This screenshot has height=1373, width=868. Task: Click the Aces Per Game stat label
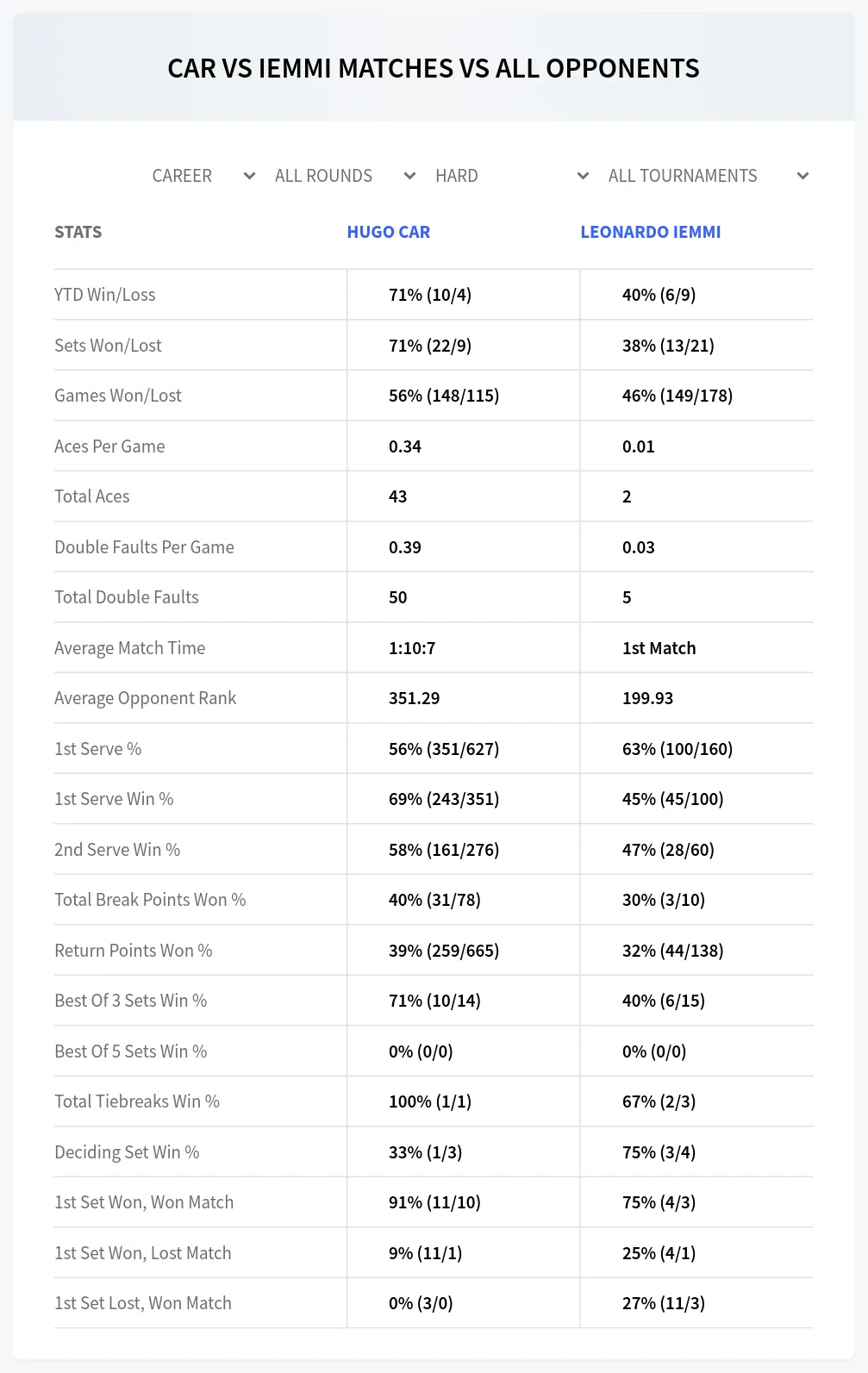[x=109, y=446]
